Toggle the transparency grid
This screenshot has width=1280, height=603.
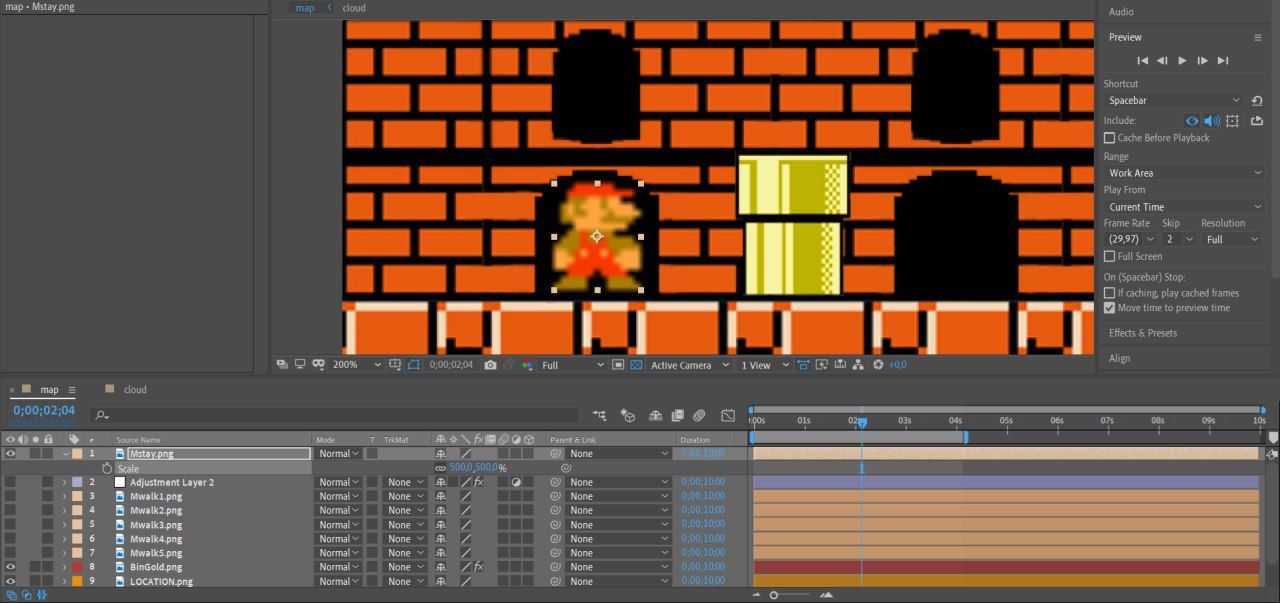(x=635, y=365)
